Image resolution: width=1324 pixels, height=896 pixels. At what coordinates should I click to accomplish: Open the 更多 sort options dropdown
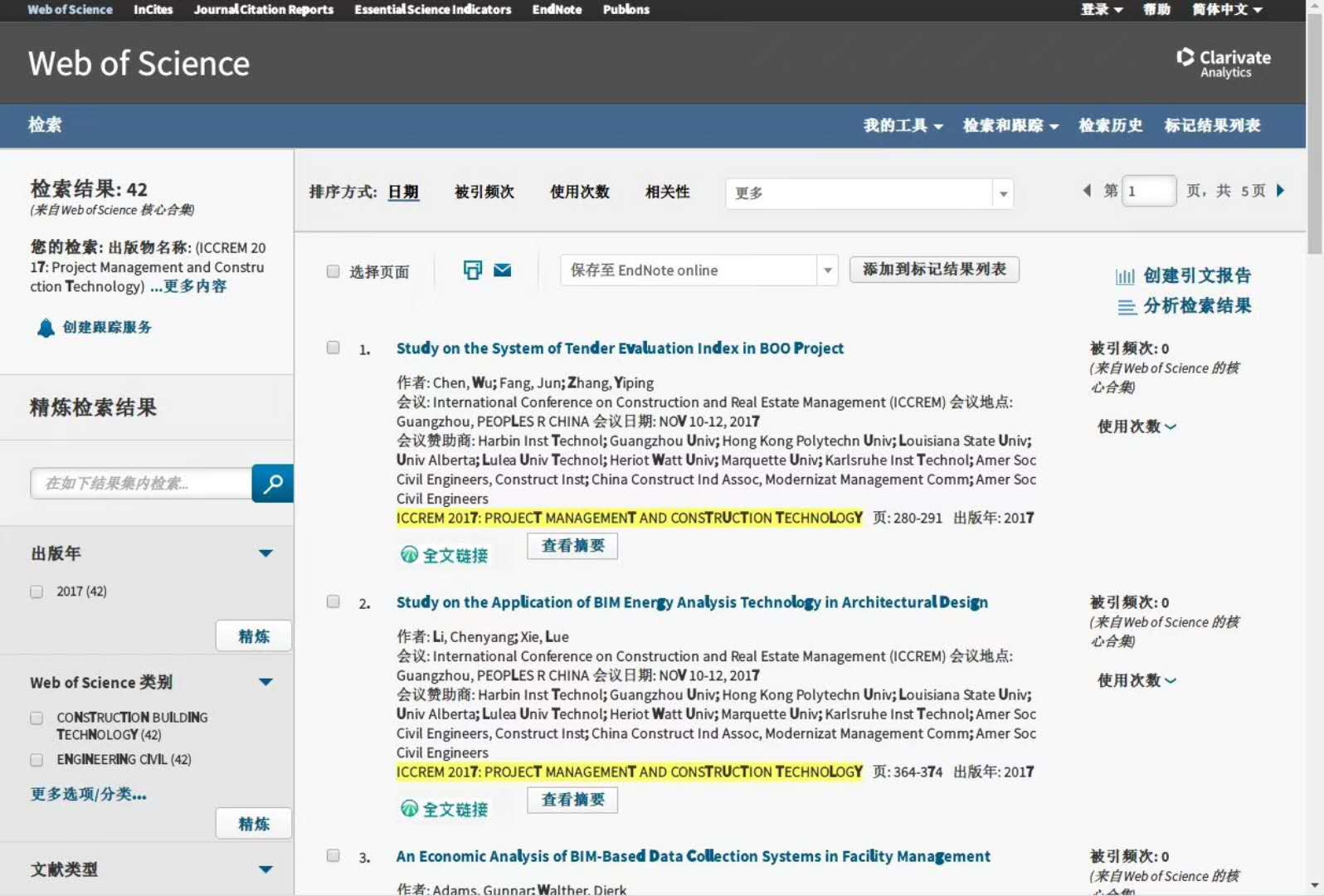(x=869, y=193)
